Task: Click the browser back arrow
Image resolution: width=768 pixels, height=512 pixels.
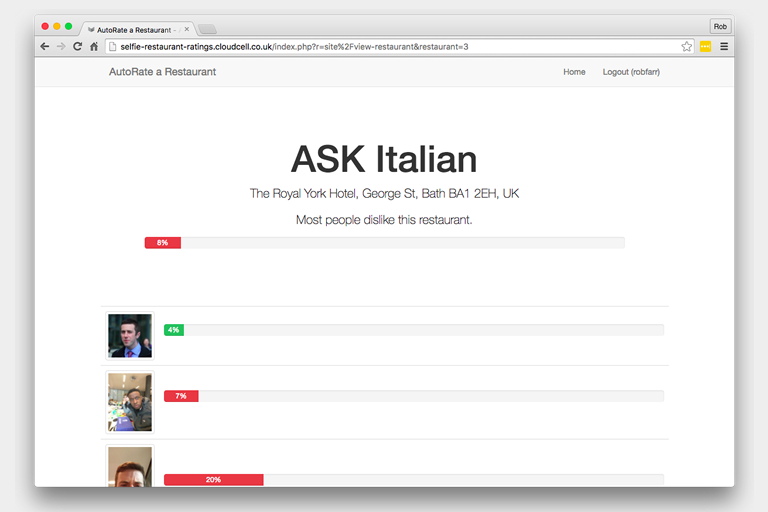Action: 45,47
